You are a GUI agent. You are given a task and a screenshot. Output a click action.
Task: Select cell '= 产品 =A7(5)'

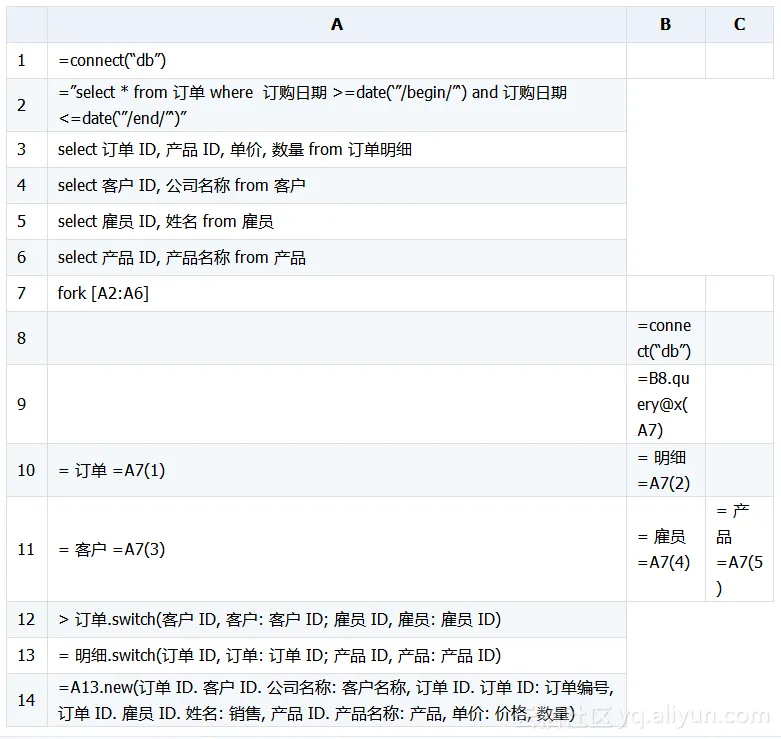pyautogui.click(x=740, y=549)
